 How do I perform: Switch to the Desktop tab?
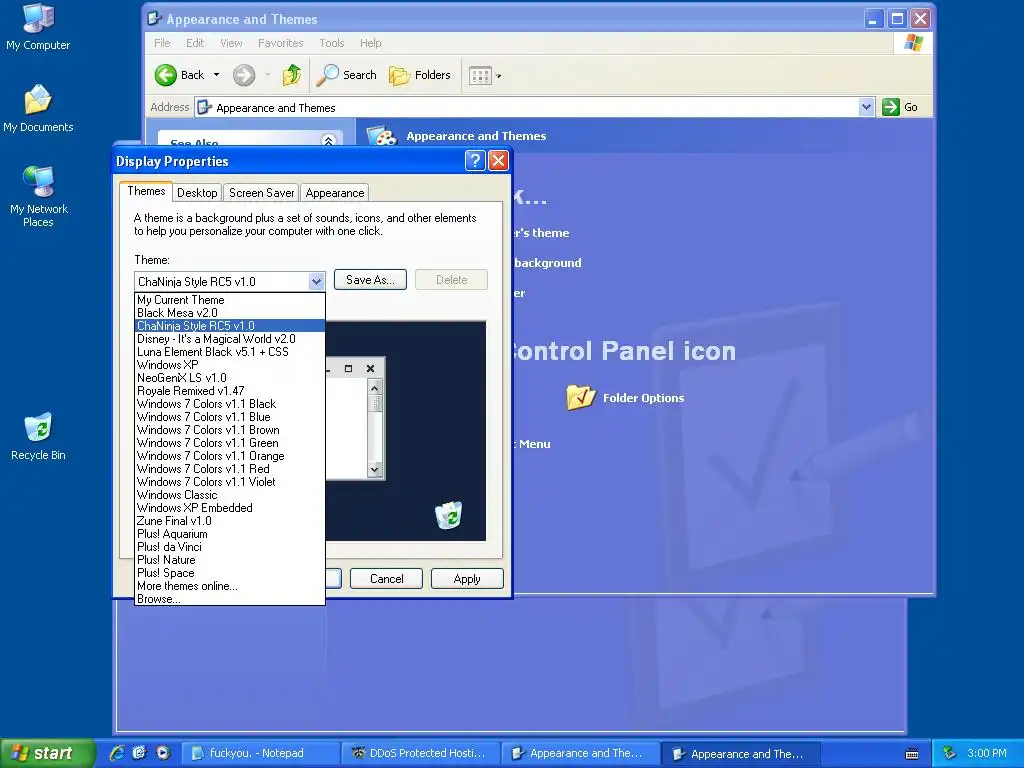(x=197, y=193)
